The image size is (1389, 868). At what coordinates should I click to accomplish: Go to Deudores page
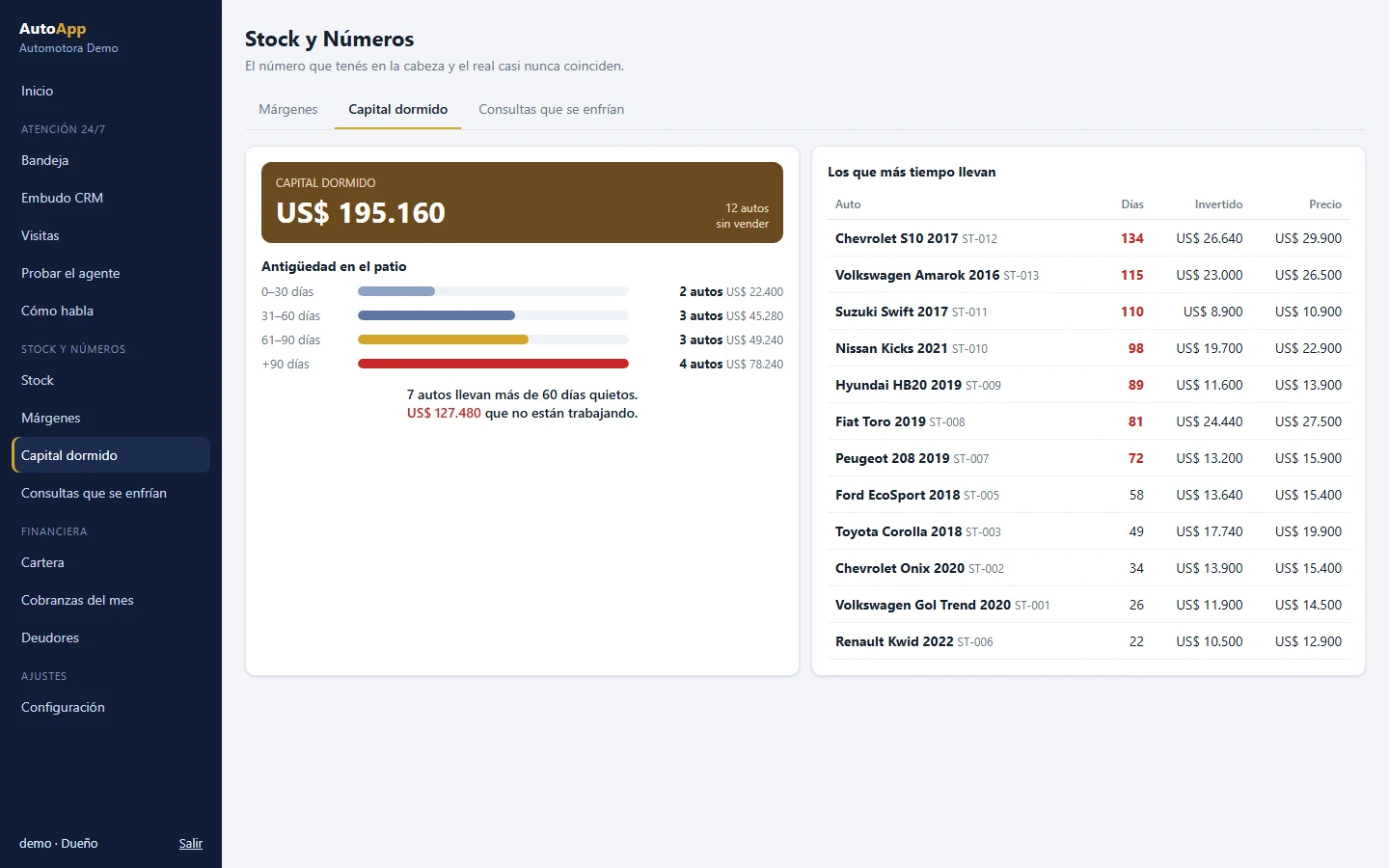(111, 637)
